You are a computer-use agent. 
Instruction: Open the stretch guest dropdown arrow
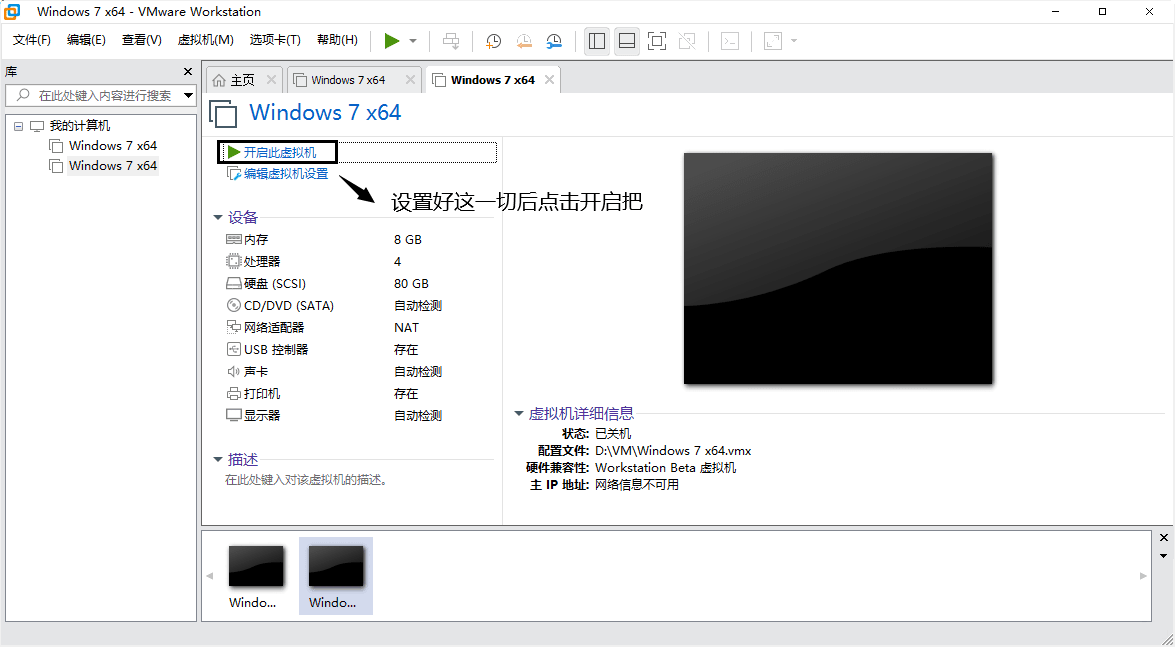click(794, 41)
